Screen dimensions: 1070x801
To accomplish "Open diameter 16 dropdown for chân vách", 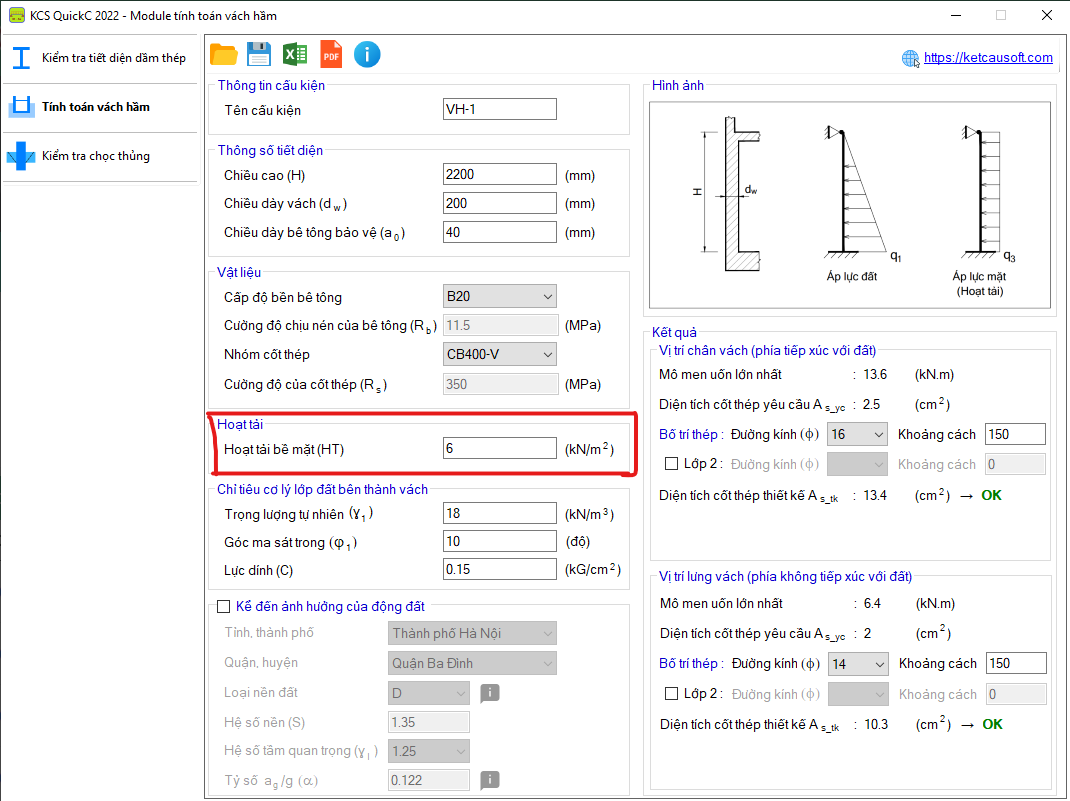I will click(857, 434).
